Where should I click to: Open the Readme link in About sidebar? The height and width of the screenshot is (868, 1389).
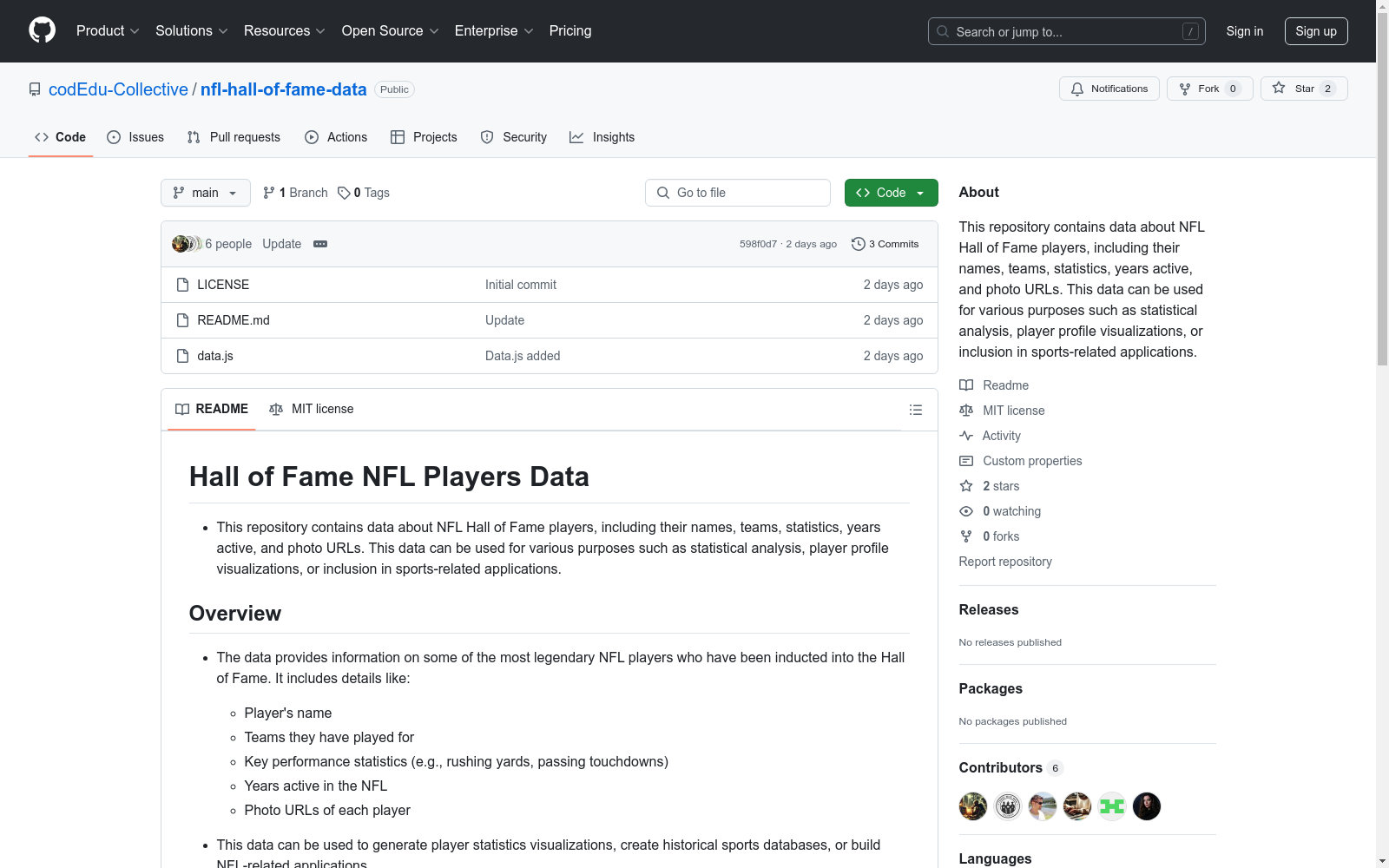pos(994,385)
